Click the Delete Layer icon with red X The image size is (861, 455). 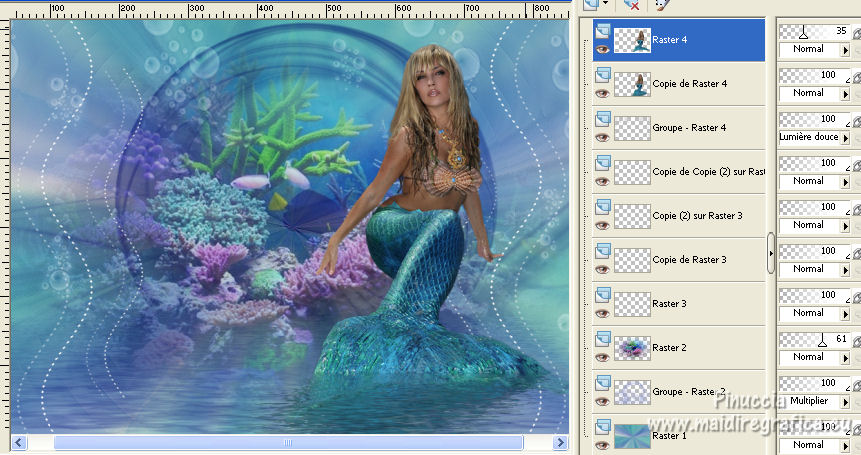pos(631,5)
